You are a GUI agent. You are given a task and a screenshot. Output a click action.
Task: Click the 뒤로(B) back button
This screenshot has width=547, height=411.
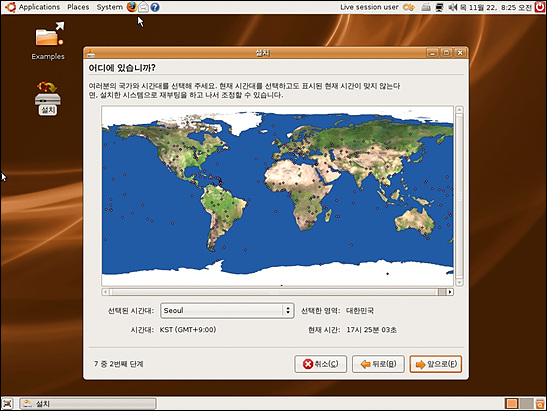378,364
